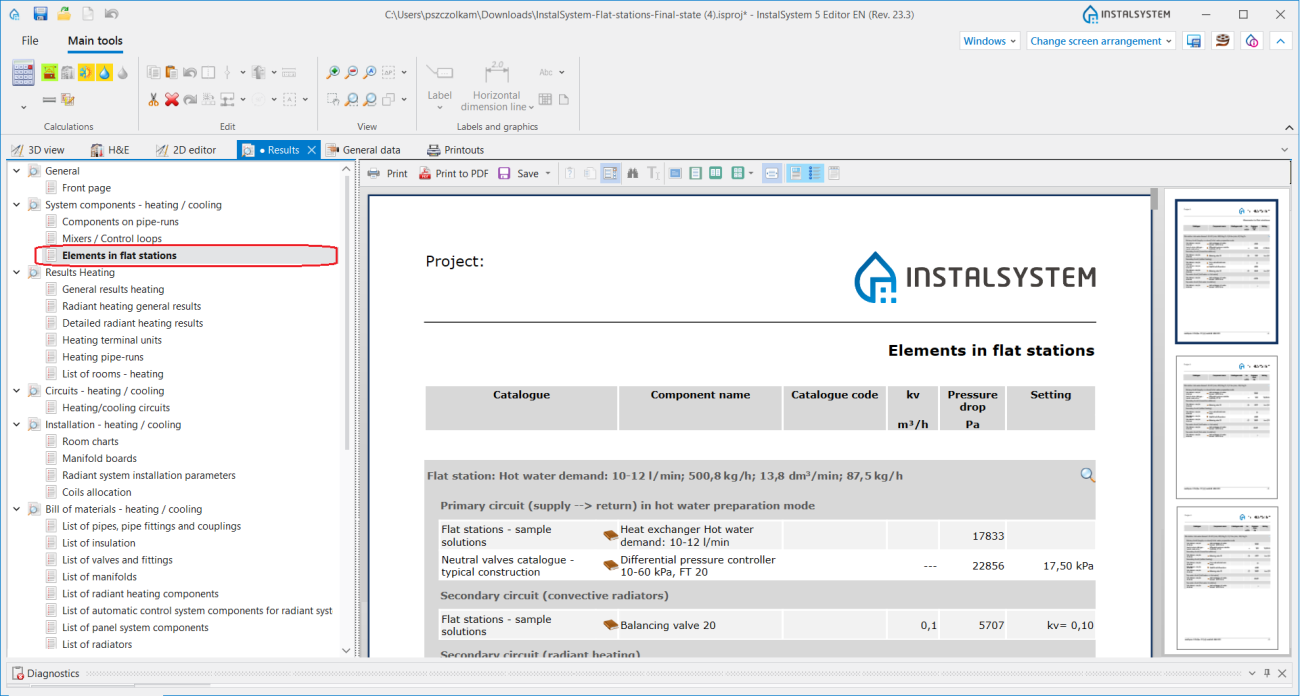The width and height of the screenshot is (1300, 696).
Task: Click the third page thumbnail
Action: click(x=1226, y=577)
